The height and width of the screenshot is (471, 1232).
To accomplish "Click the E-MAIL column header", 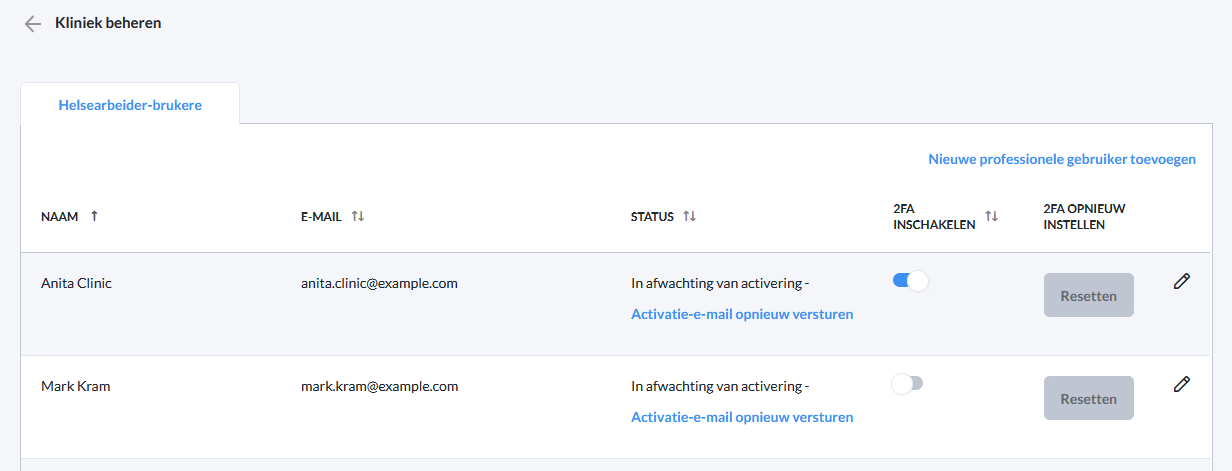I will pos(321,217).
